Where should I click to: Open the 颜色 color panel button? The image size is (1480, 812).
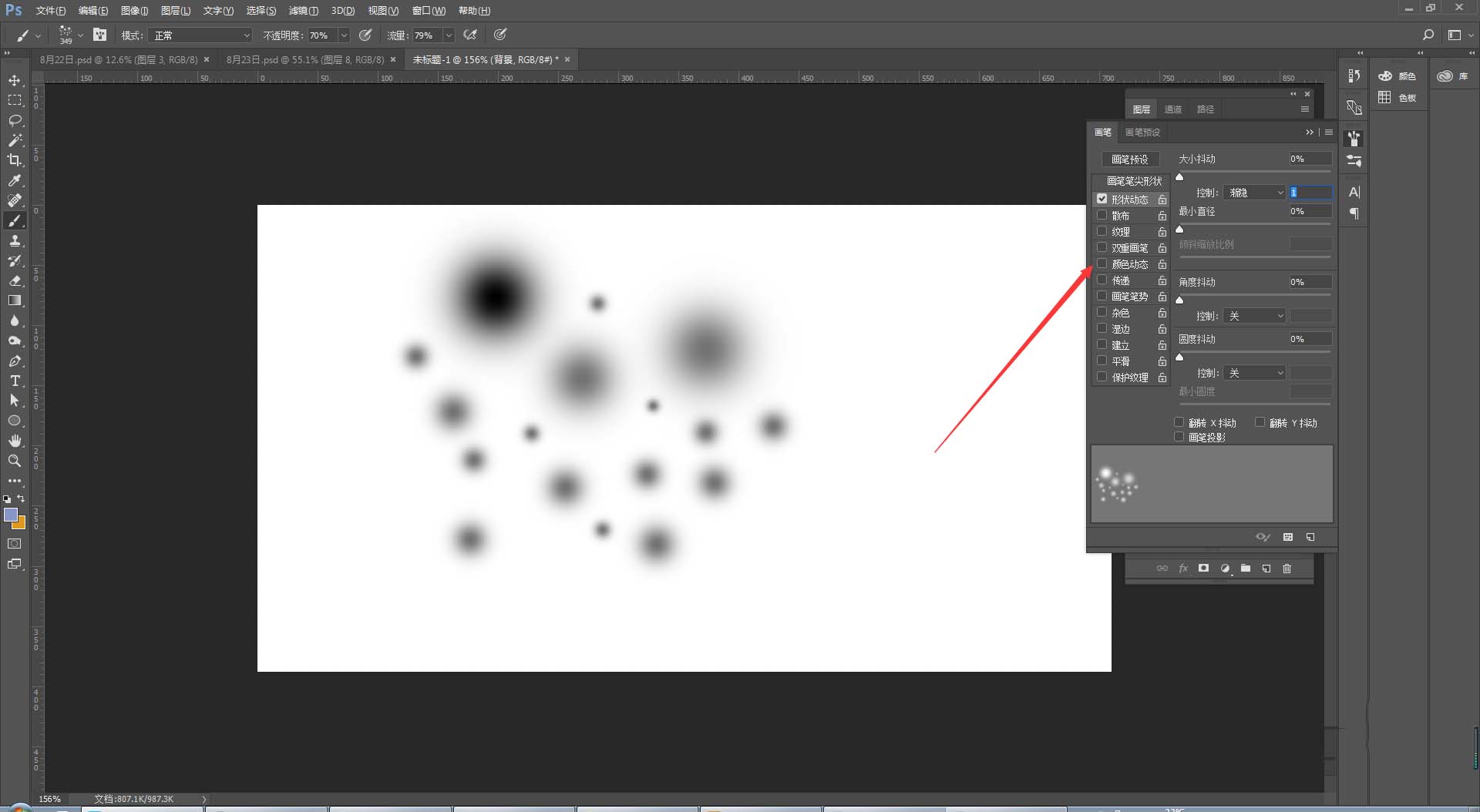pyautogui.click(x=1399, y=76)
